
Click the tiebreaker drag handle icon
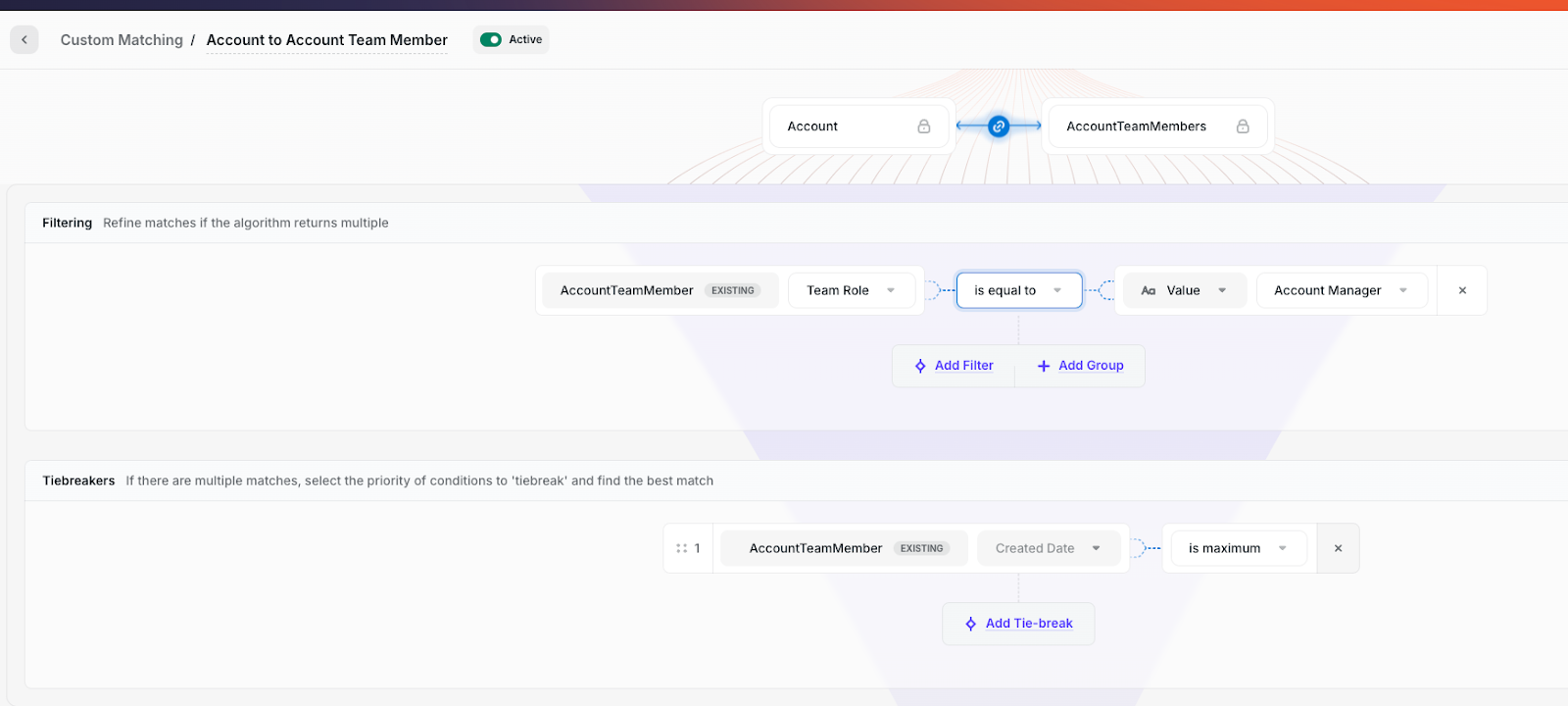682,549
